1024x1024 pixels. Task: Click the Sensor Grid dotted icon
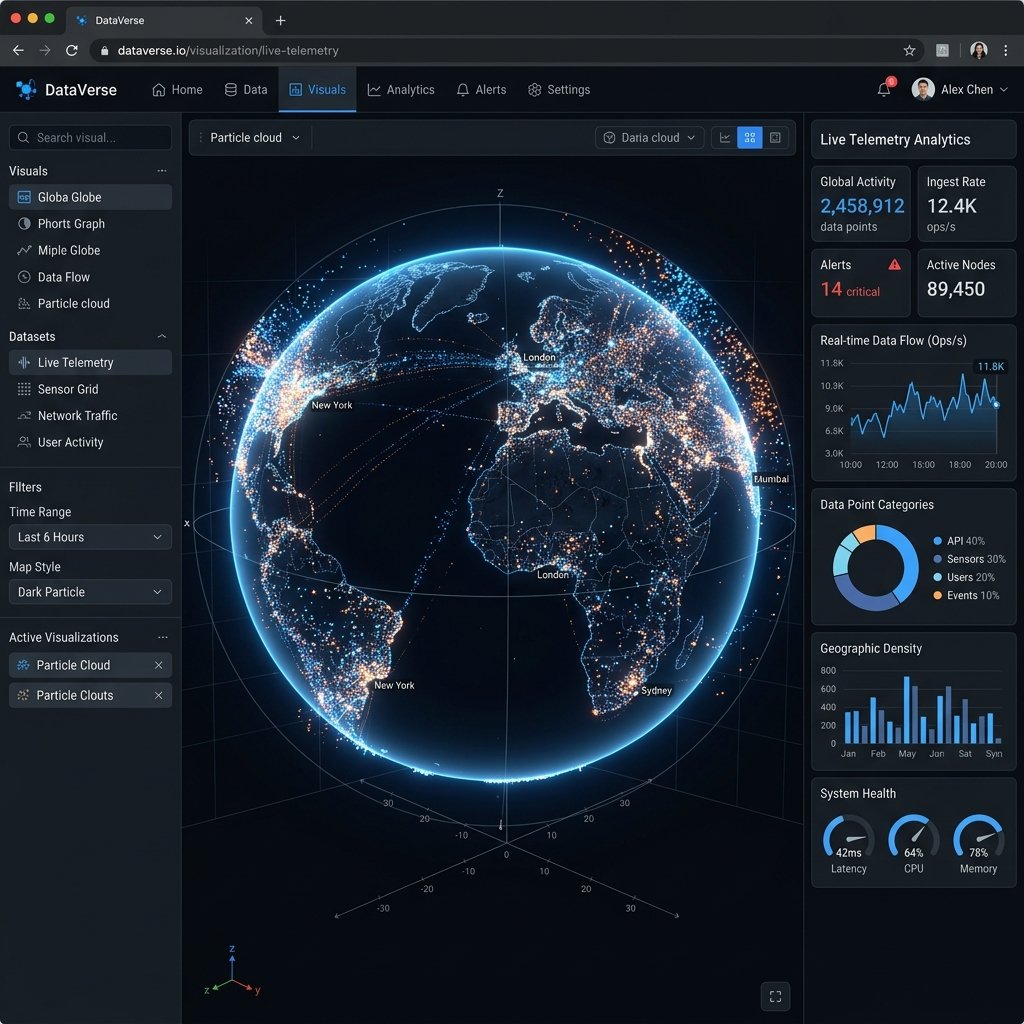click(x=24, y=389)
